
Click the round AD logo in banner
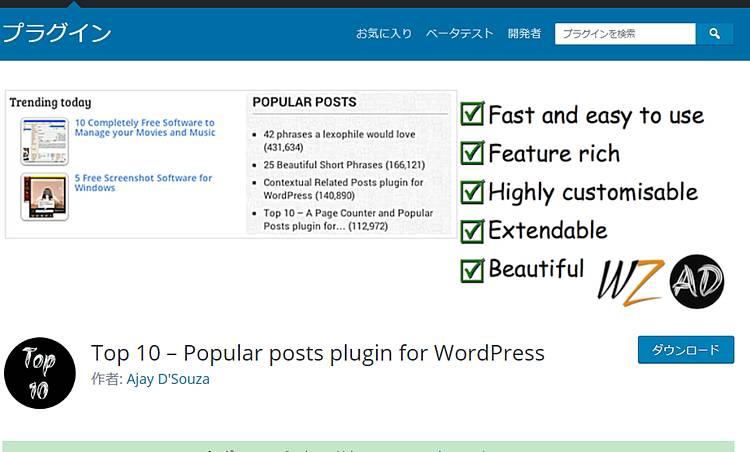[697, 281]
